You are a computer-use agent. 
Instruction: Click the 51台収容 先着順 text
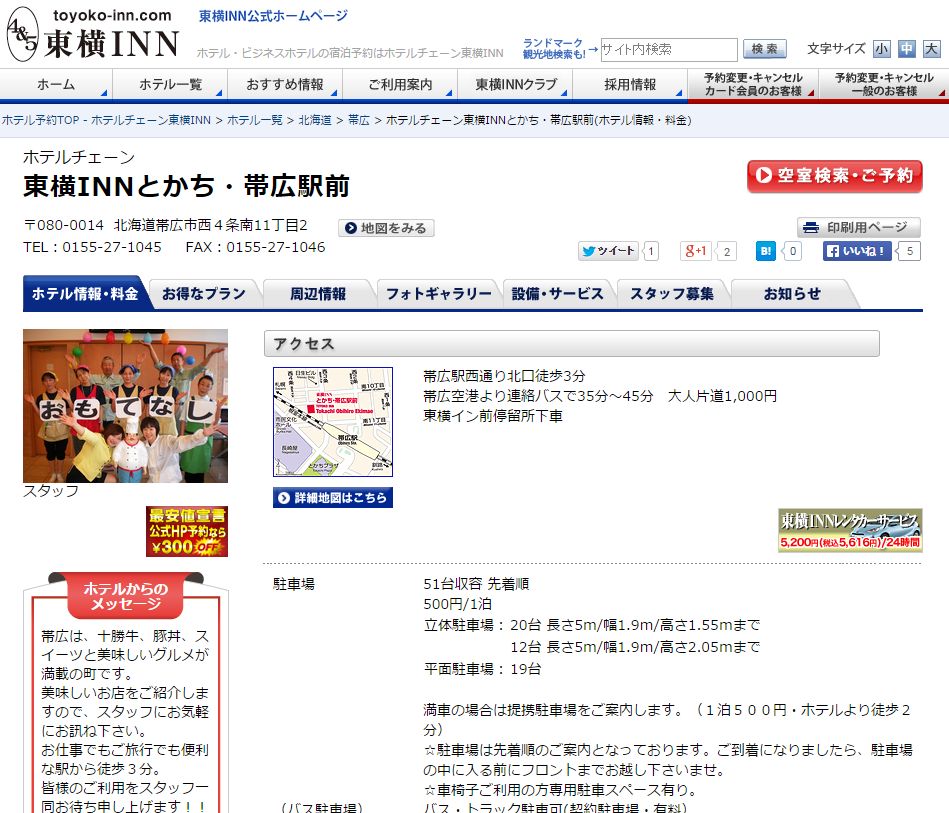(x=476, y=584)
